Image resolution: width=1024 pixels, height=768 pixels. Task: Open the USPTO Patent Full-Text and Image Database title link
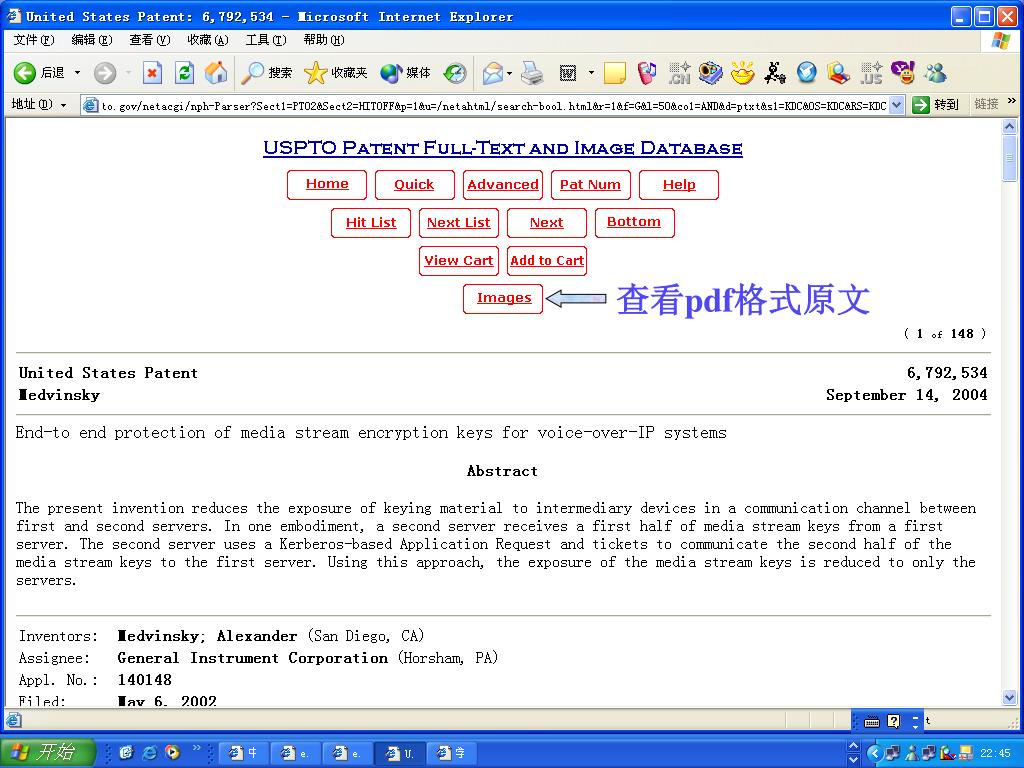[503, 148]
